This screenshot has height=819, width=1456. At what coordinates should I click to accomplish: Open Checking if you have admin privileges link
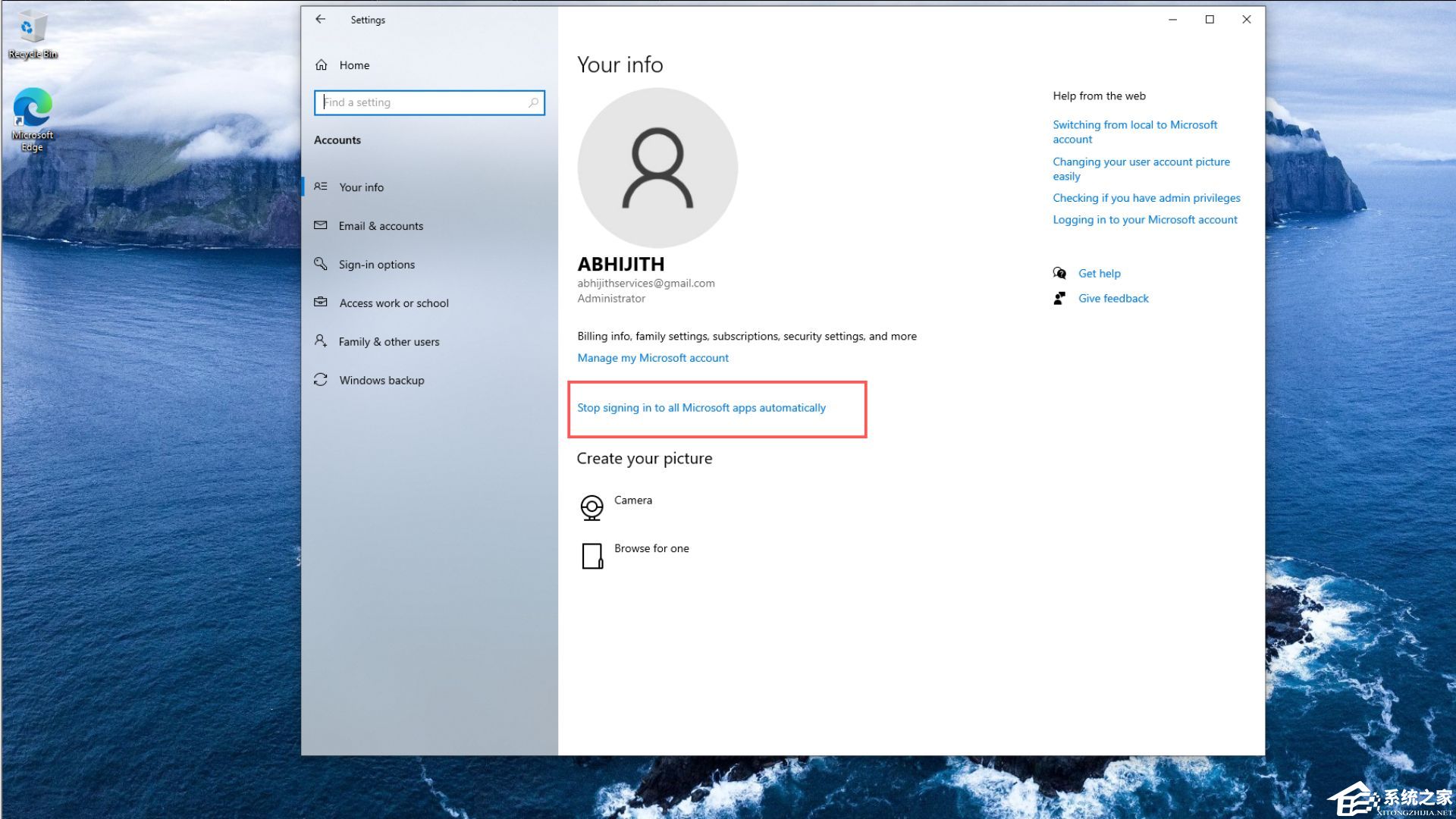(1146, 198)
